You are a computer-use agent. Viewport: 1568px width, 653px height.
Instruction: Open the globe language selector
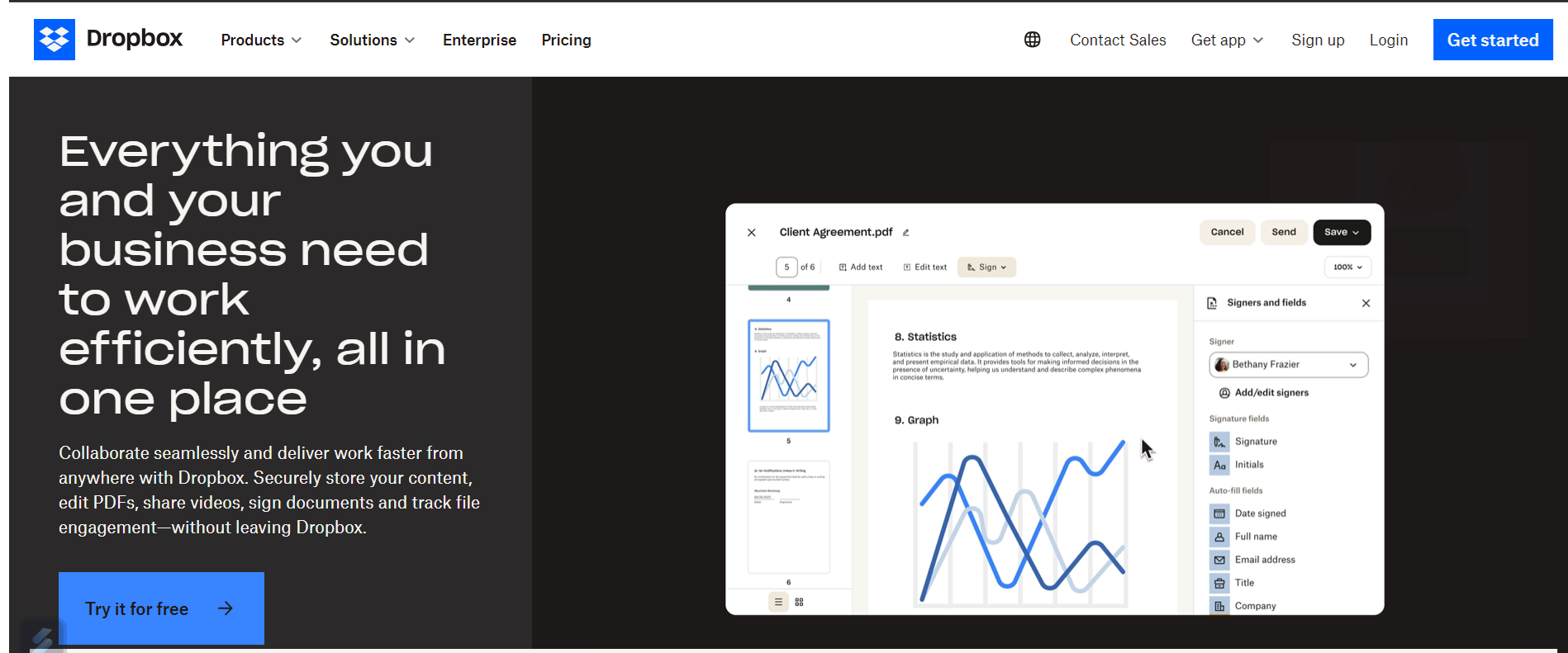(1032, 40)
